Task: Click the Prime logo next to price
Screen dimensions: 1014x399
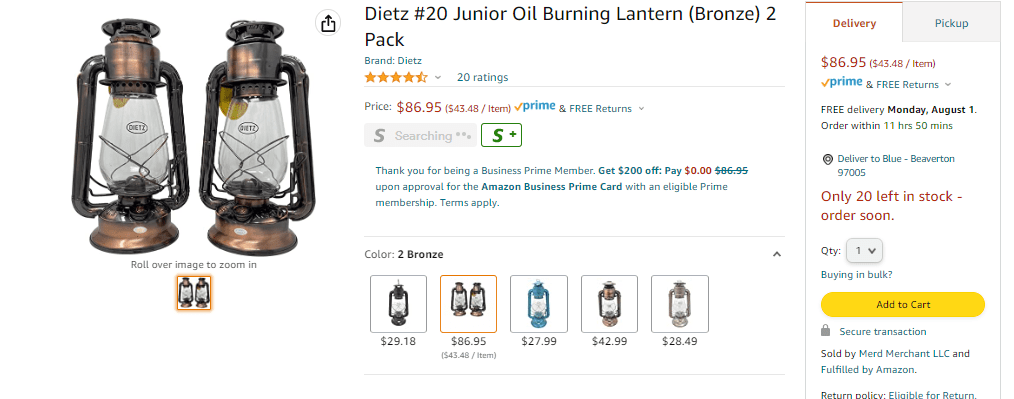Action: (x=535, y=107)
